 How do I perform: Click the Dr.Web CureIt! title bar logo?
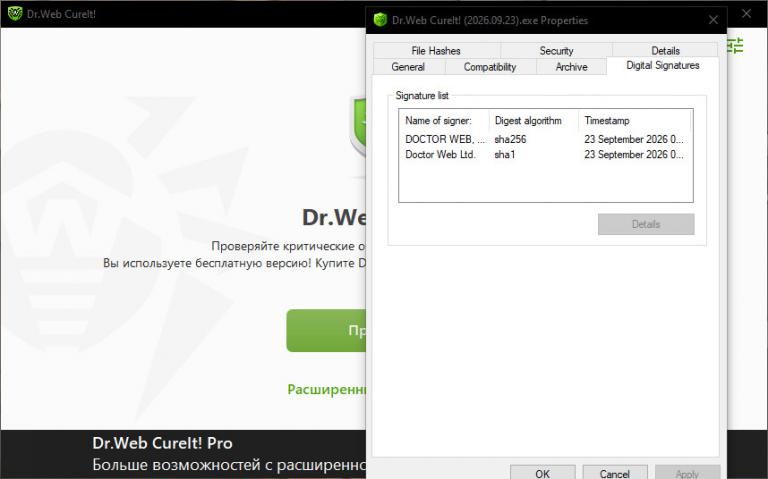[15, 14]
